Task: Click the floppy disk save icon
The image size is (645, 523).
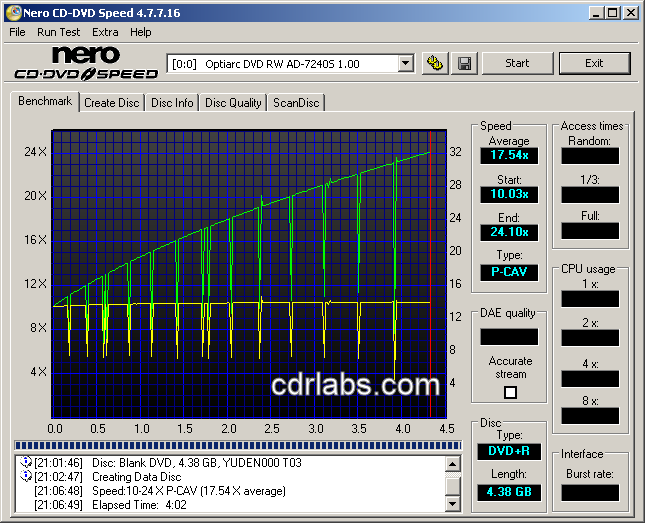Action: [x=465, y=63]
